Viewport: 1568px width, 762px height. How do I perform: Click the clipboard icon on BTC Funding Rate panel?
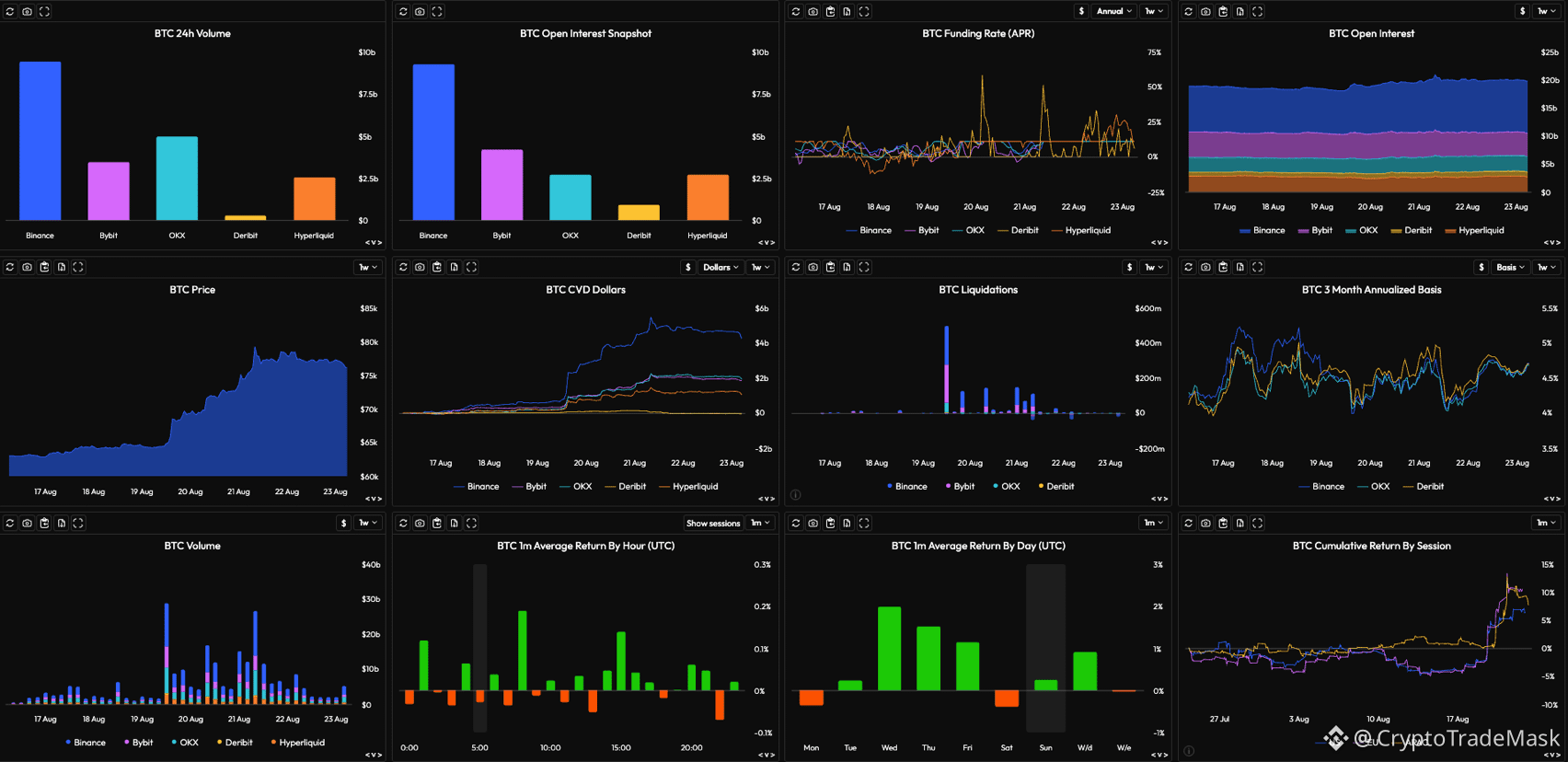pos(830,12)
